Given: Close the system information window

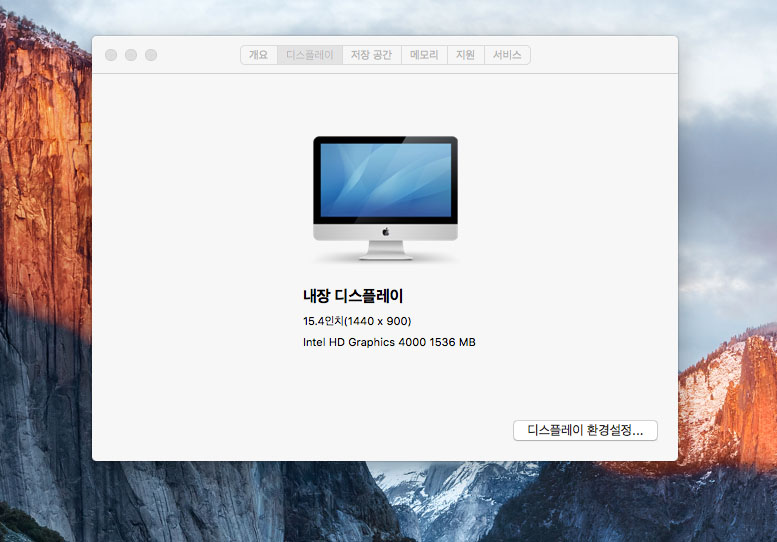Looking at the screenshot, I should (111, 55).
